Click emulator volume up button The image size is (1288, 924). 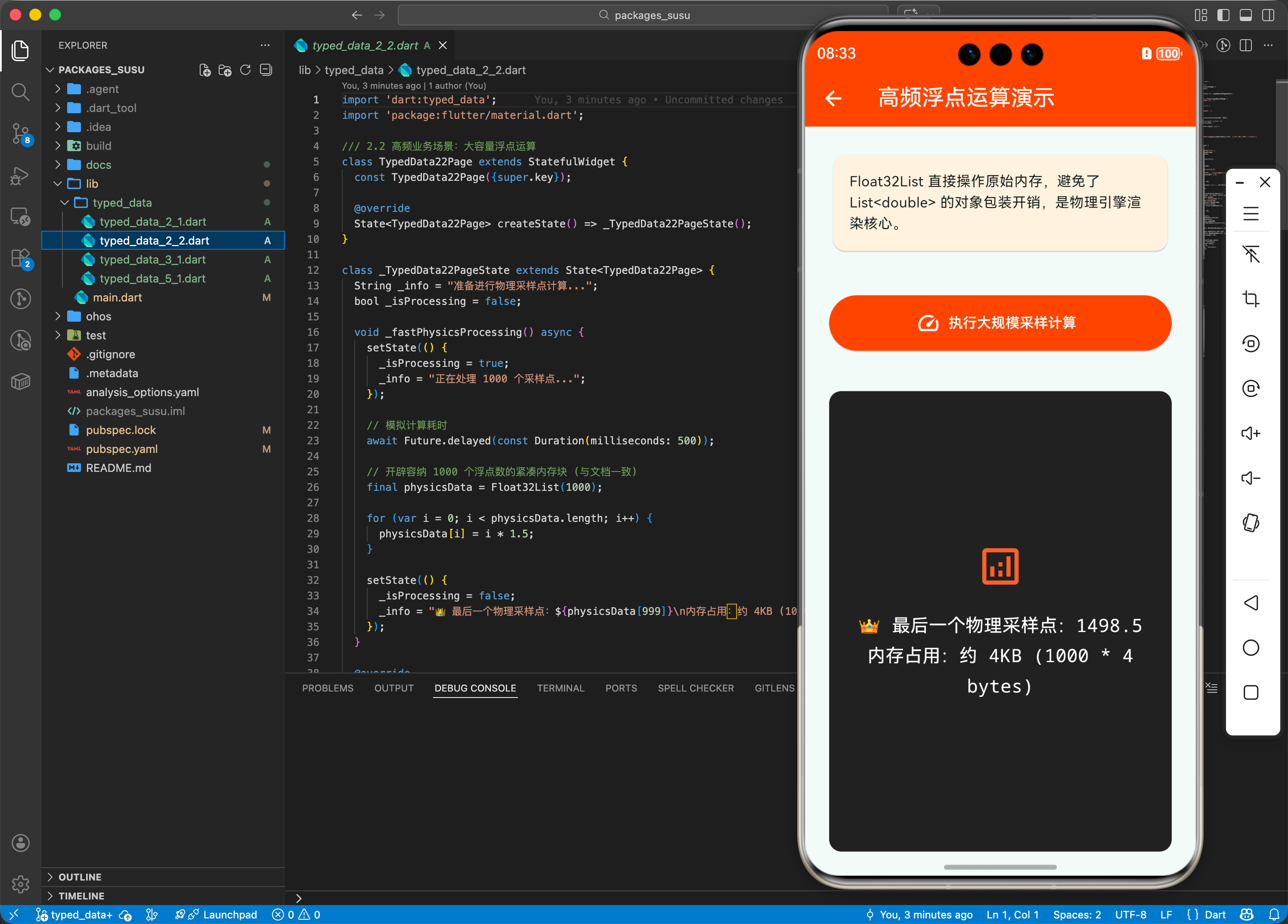click(x=1251, y=433)
